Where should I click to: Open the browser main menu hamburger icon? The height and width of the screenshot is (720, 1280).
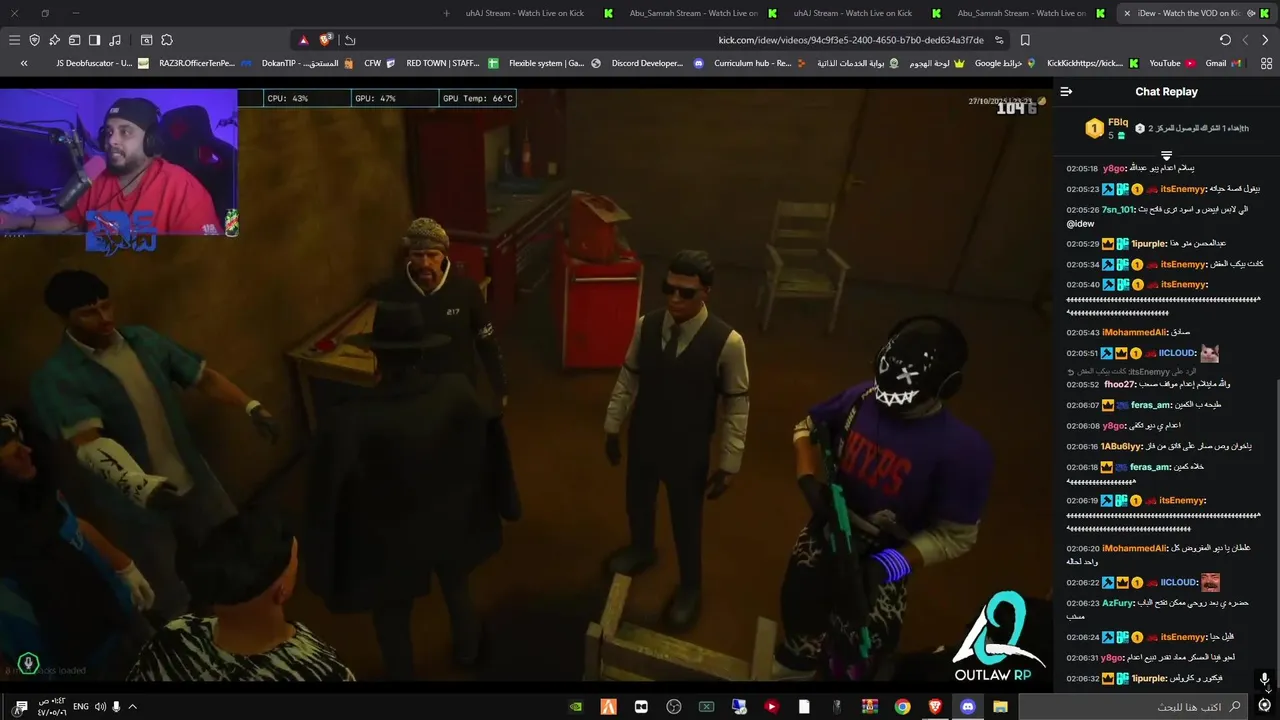pyautogui.click(x=14, y=40)
